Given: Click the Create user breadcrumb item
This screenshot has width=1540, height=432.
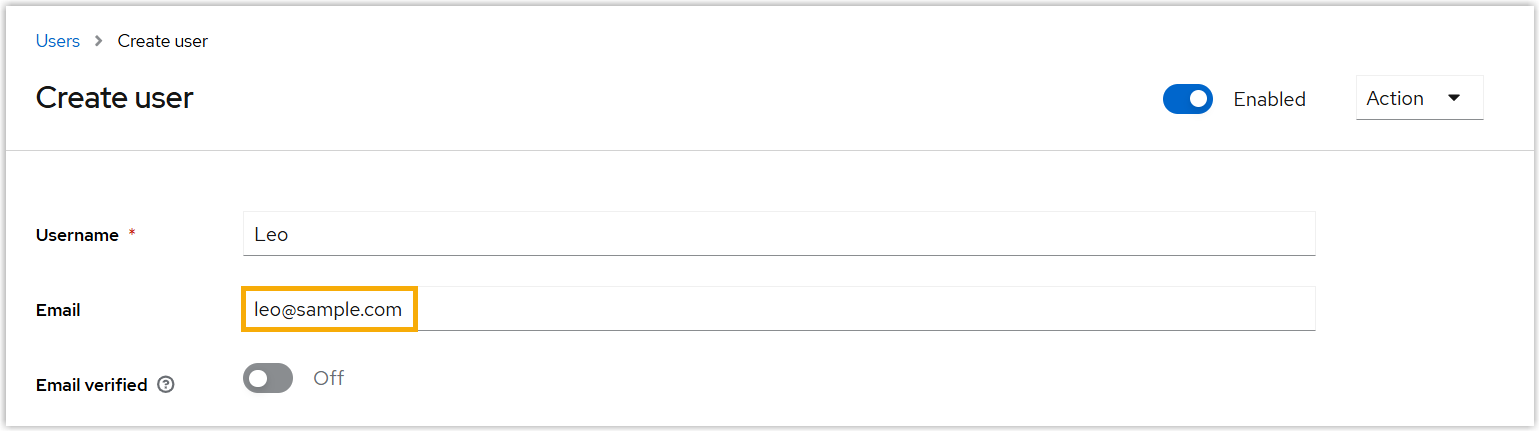Looking at the screenshot, I should (x=162, y=41).
